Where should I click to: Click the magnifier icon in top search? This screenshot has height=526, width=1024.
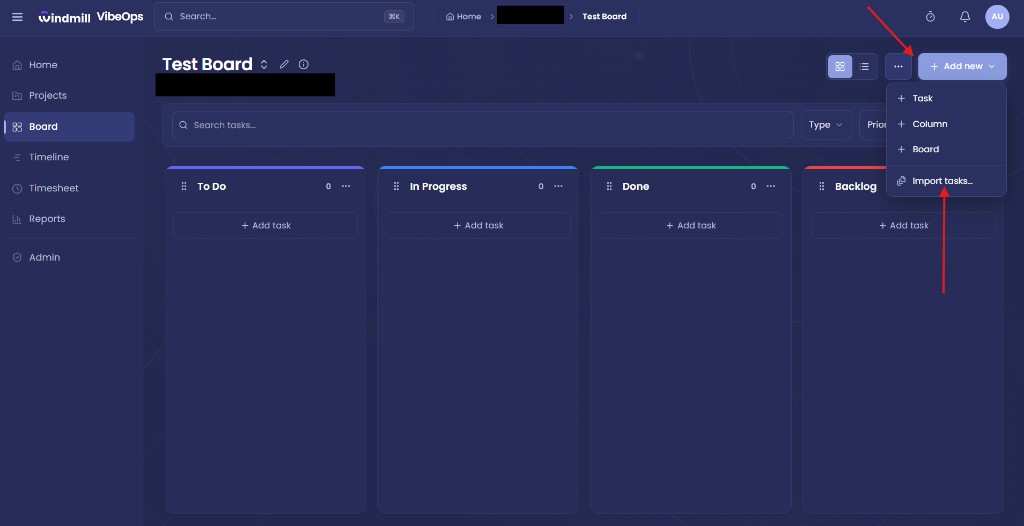169,16
